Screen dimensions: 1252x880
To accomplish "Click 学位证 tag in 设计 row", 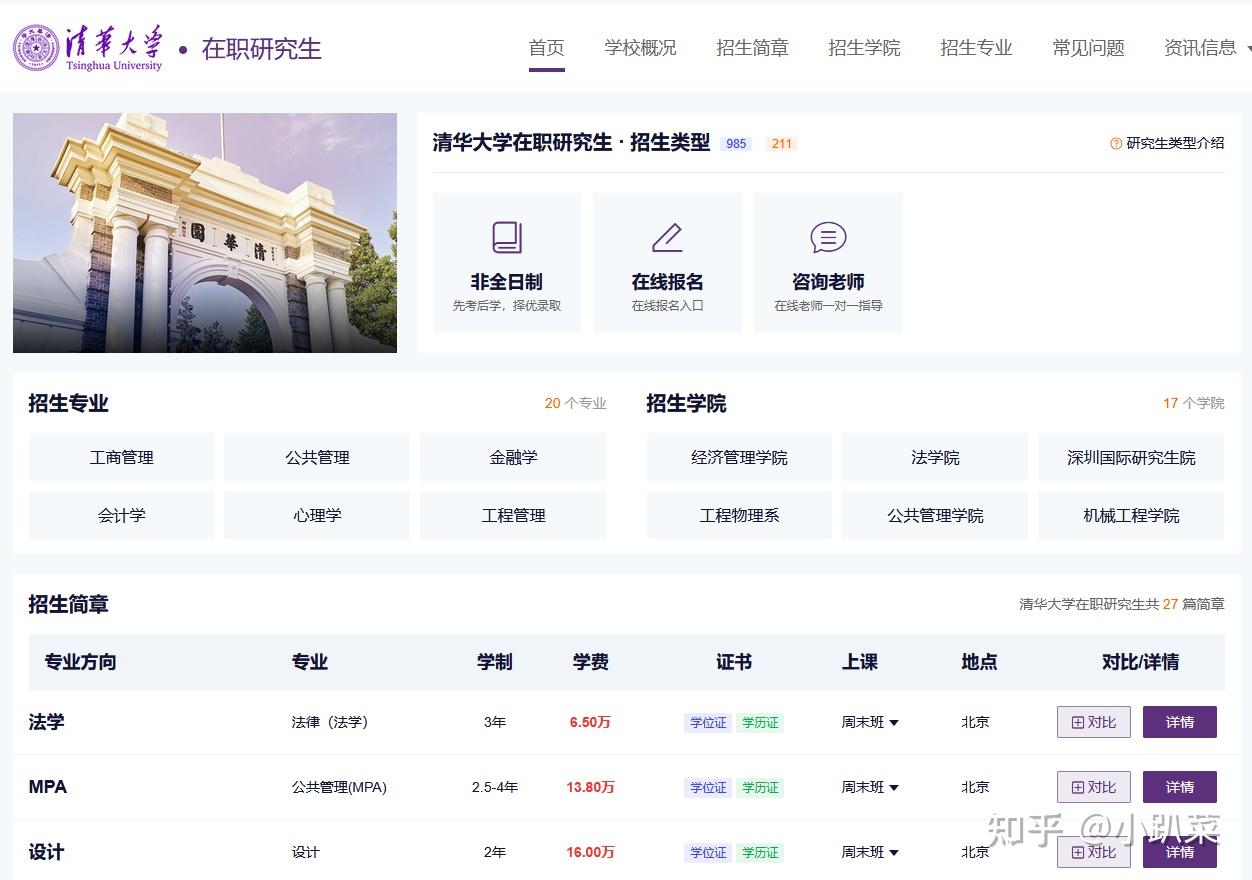I will click(708, 852).
